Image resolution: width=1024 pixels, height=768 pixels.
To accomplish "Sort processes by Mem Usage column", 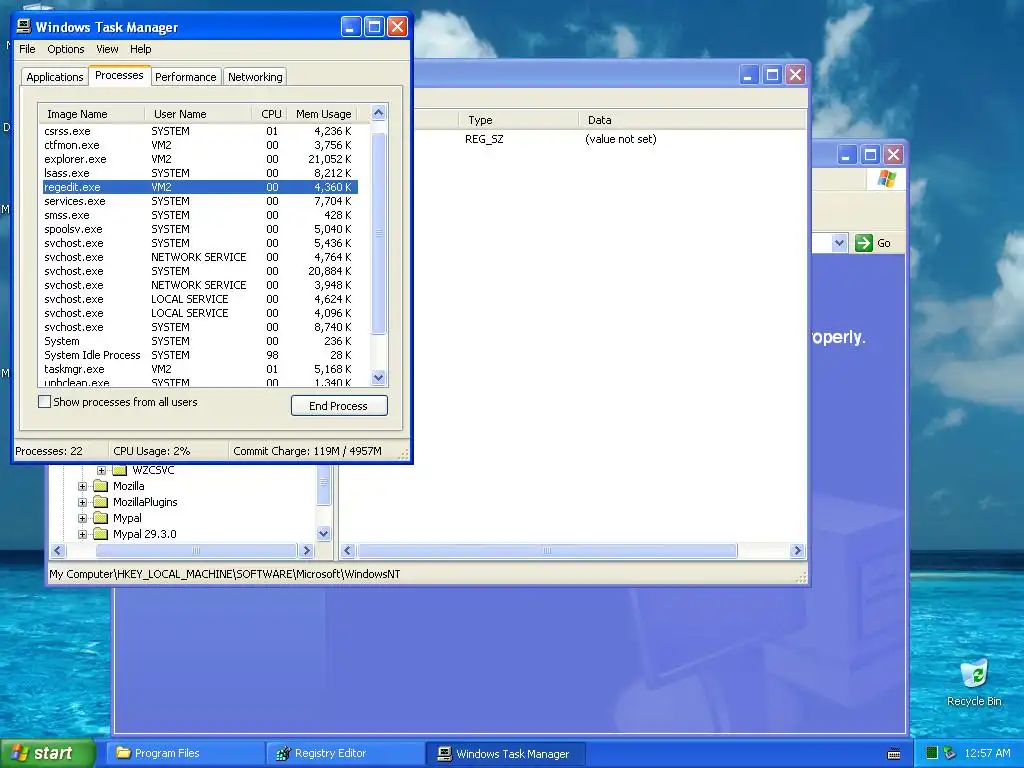I will tap(324, 114).
